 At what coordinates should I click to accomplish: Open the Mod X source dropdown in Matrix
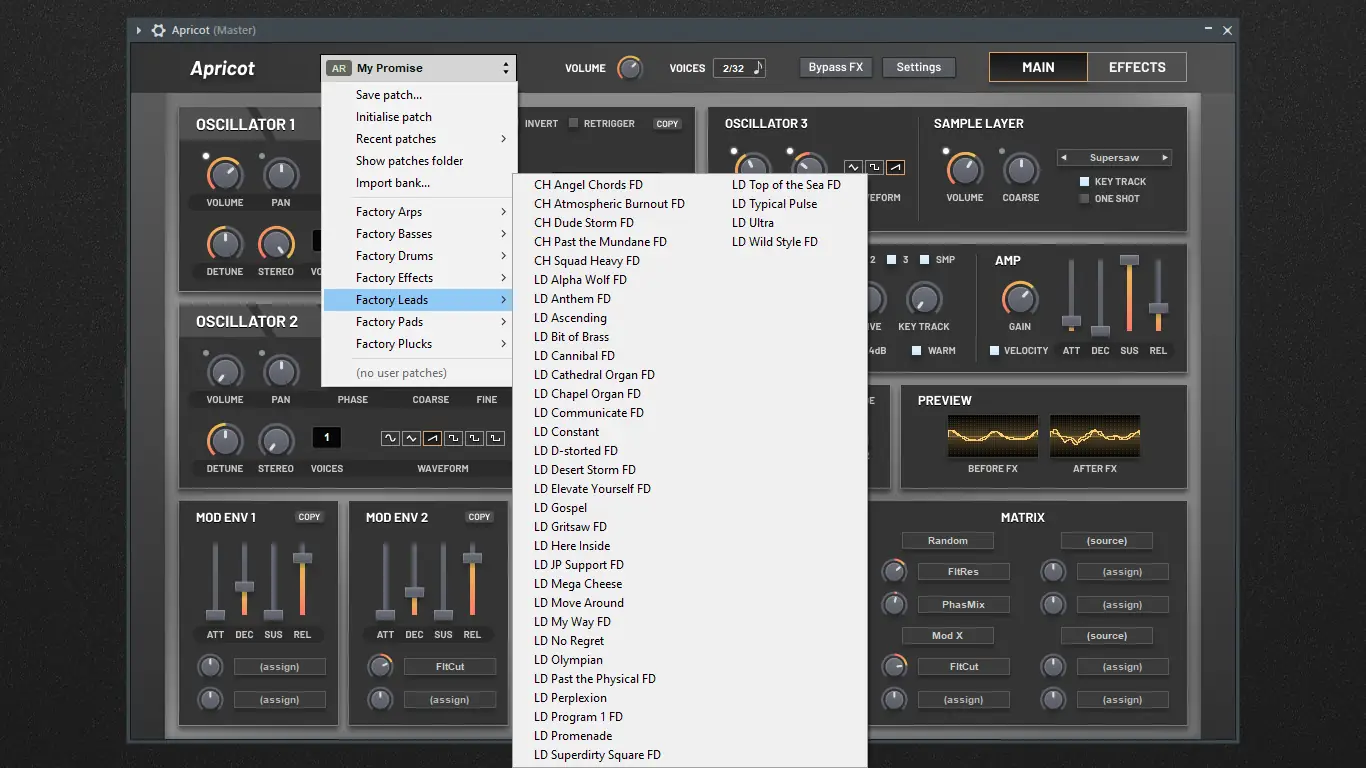pos(948,636)
